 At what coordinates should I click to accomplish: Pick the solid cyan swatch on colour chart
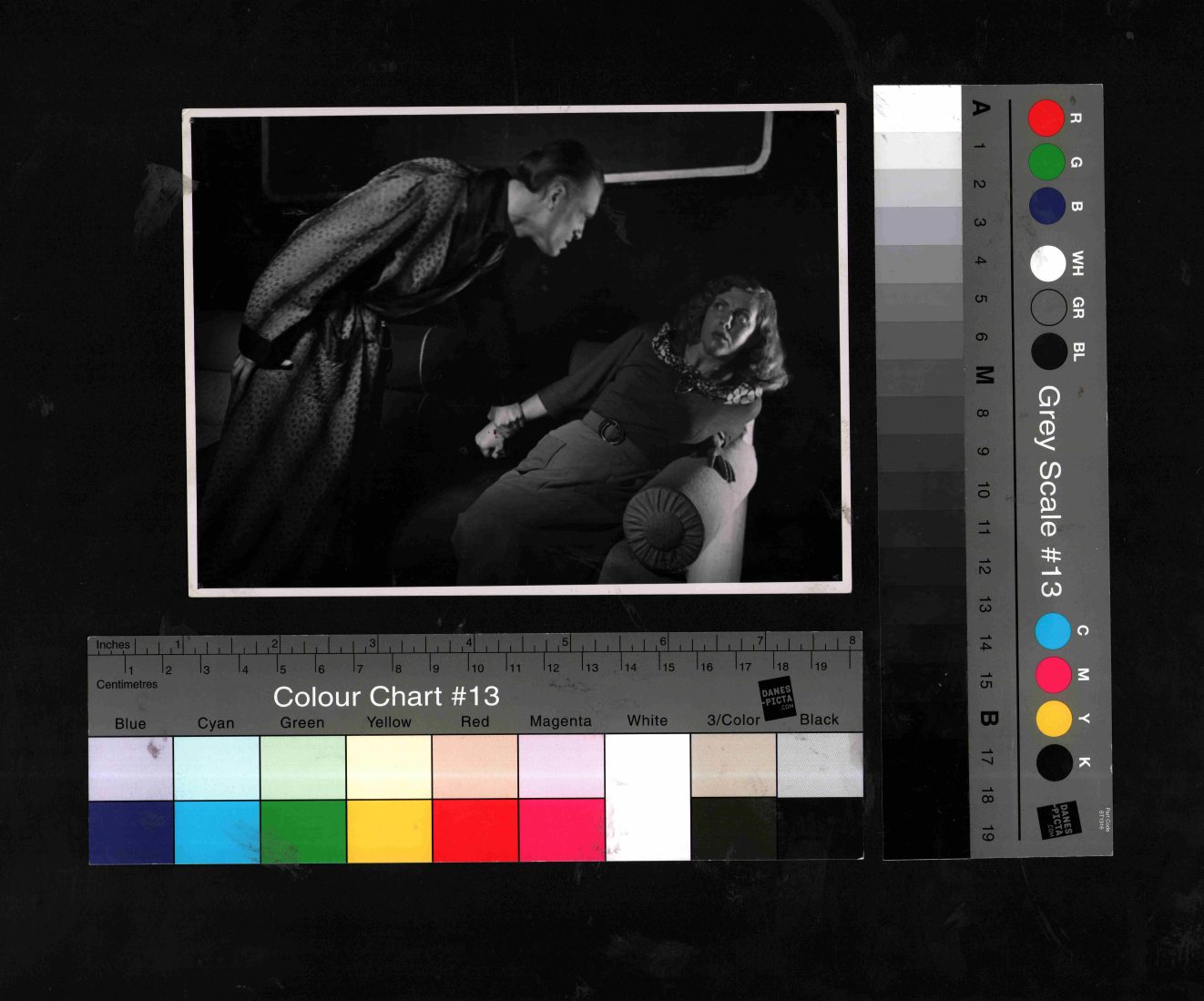coord(217,831)
